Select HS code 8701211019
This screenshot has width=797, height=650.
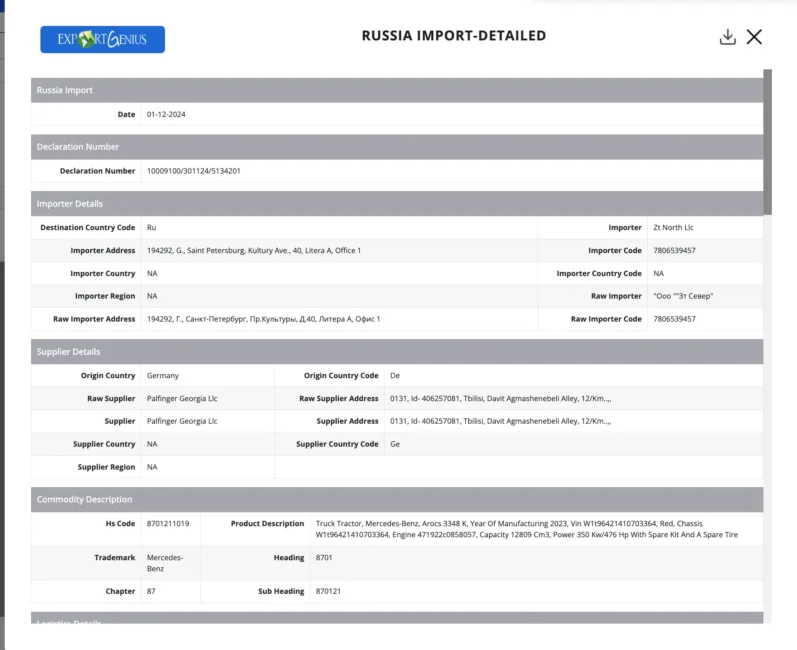coord(168,523)
